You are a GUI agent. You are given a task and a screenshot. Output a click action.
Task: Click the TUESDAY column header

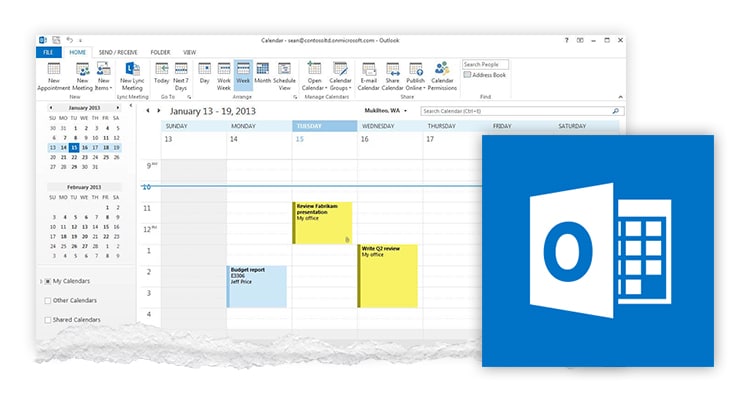tap(325, 126)
